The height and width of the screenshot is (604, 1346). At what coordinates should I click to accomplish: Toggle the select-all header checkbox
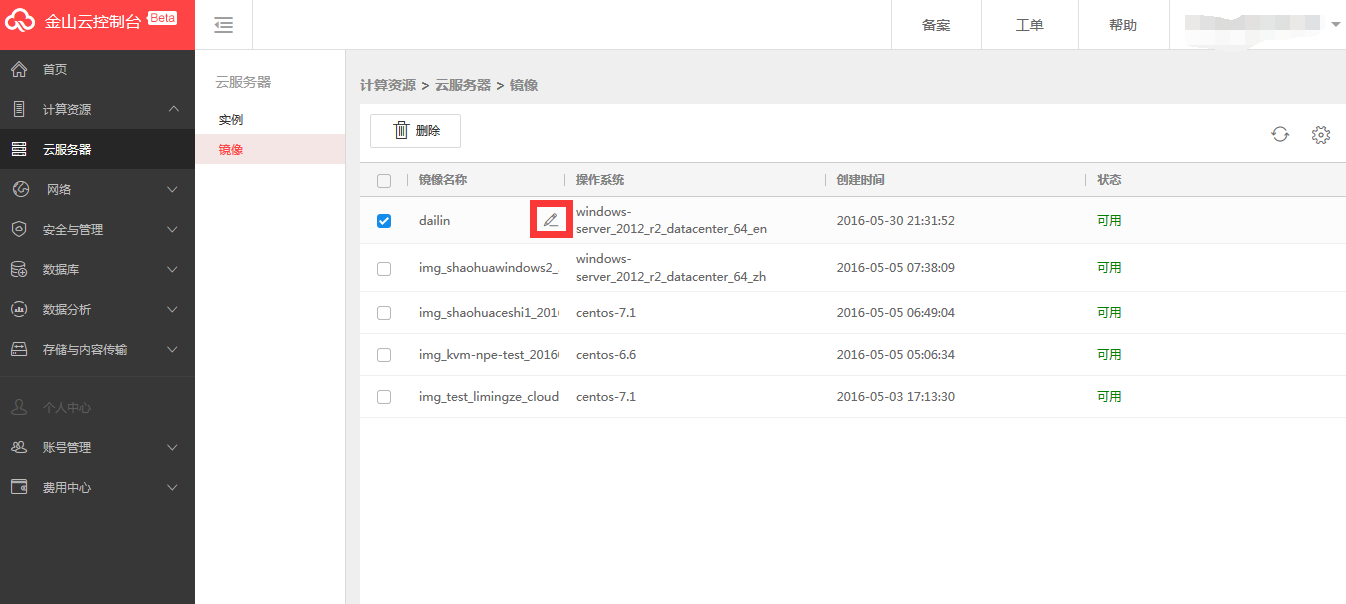point(384,181)
